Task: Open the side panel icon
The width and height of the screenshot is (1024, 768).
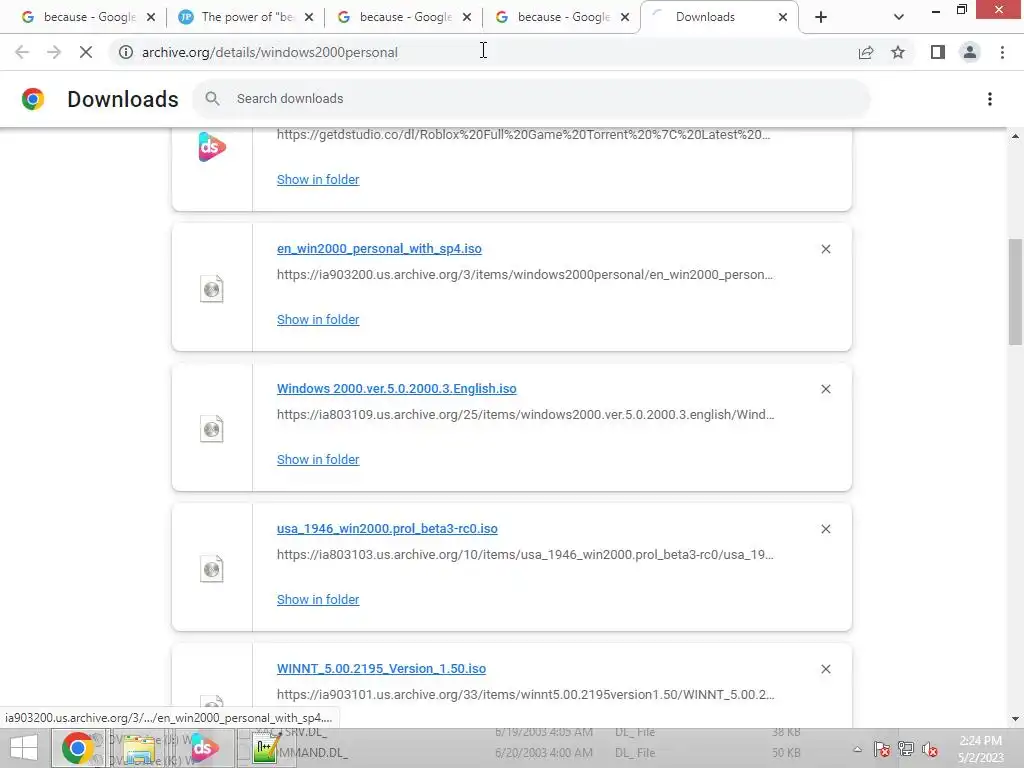Action: click(938, 52)
